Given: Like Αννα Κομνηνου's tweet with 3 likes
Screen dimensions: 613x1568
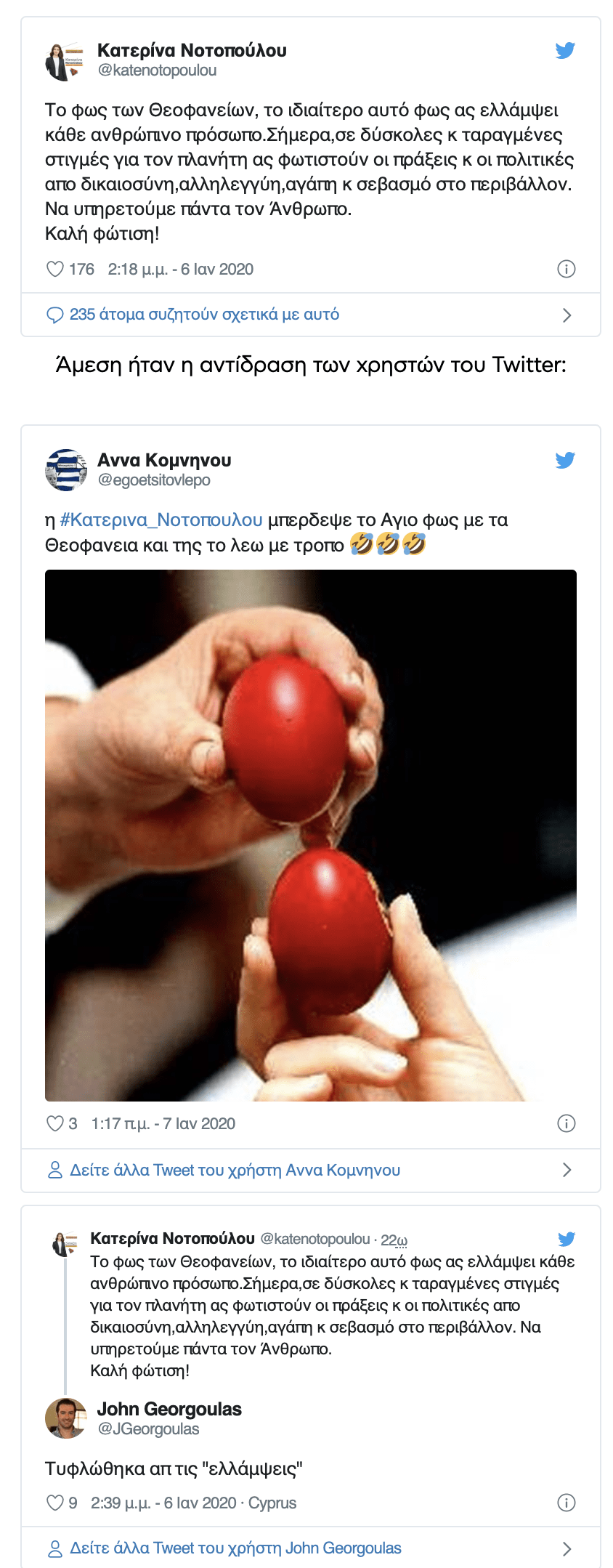Looking at the screenshot, I should coord(55,1124).
